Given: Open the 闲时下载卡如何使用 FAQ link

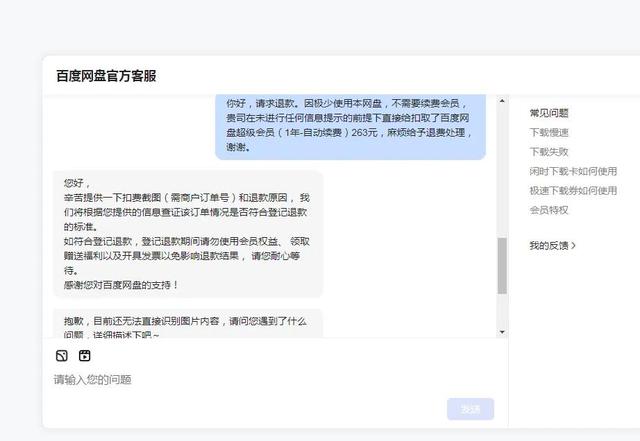Looking at the screenshot, I should point(573,171).
